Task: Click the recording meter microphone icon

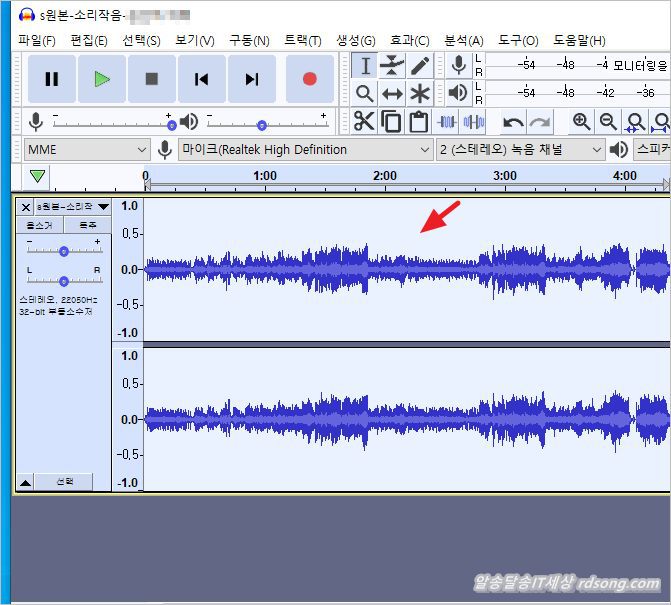Action: (x=459, y=65)
